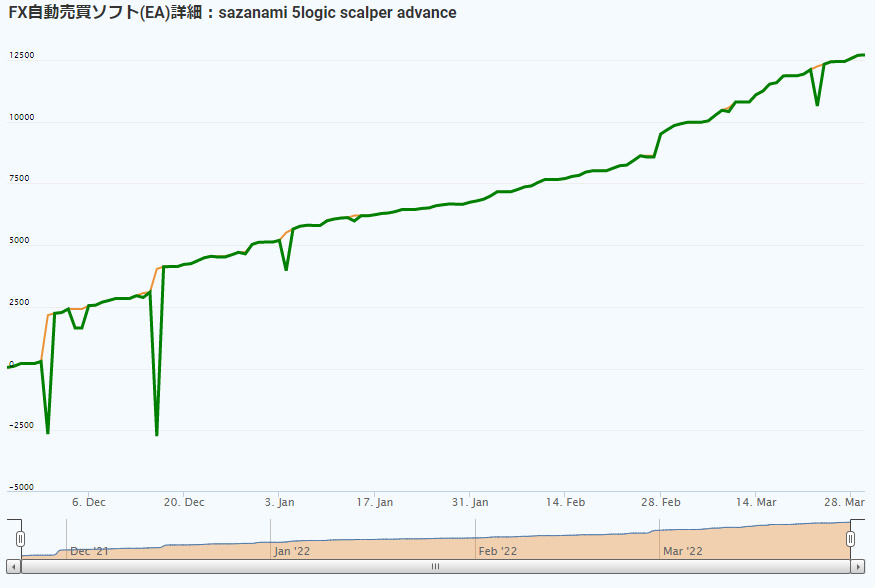The image size is (892, 588).
Task: Click the -2500 dip point near 20. Dec
Action: 156,435
